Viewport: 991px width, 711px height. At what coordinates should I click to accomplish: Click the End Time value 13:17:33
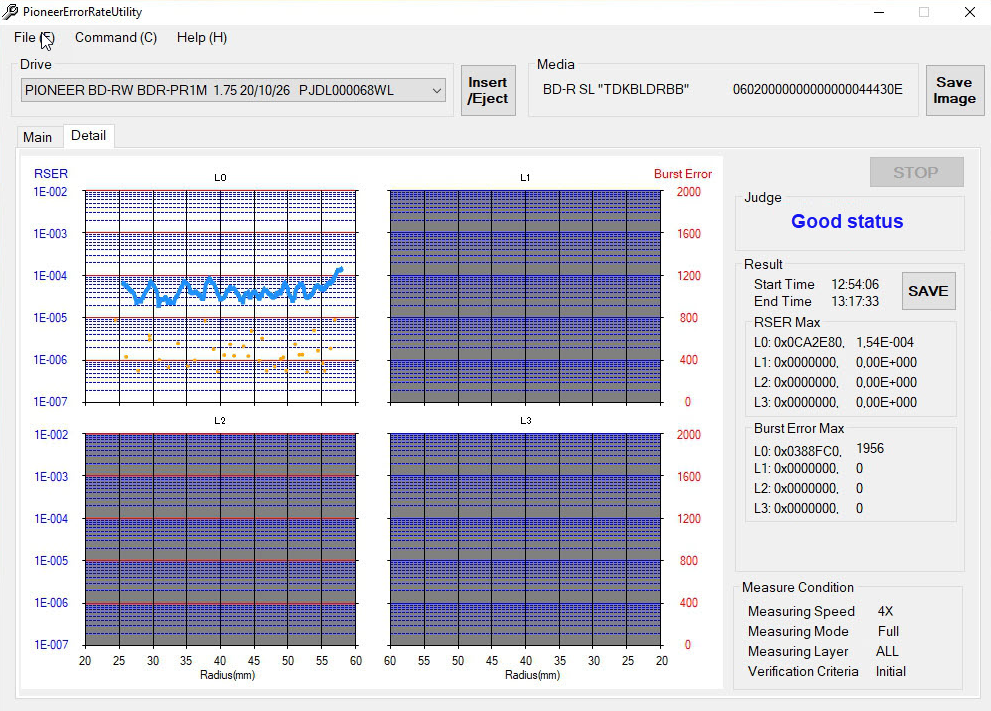(x=854, y=301)
